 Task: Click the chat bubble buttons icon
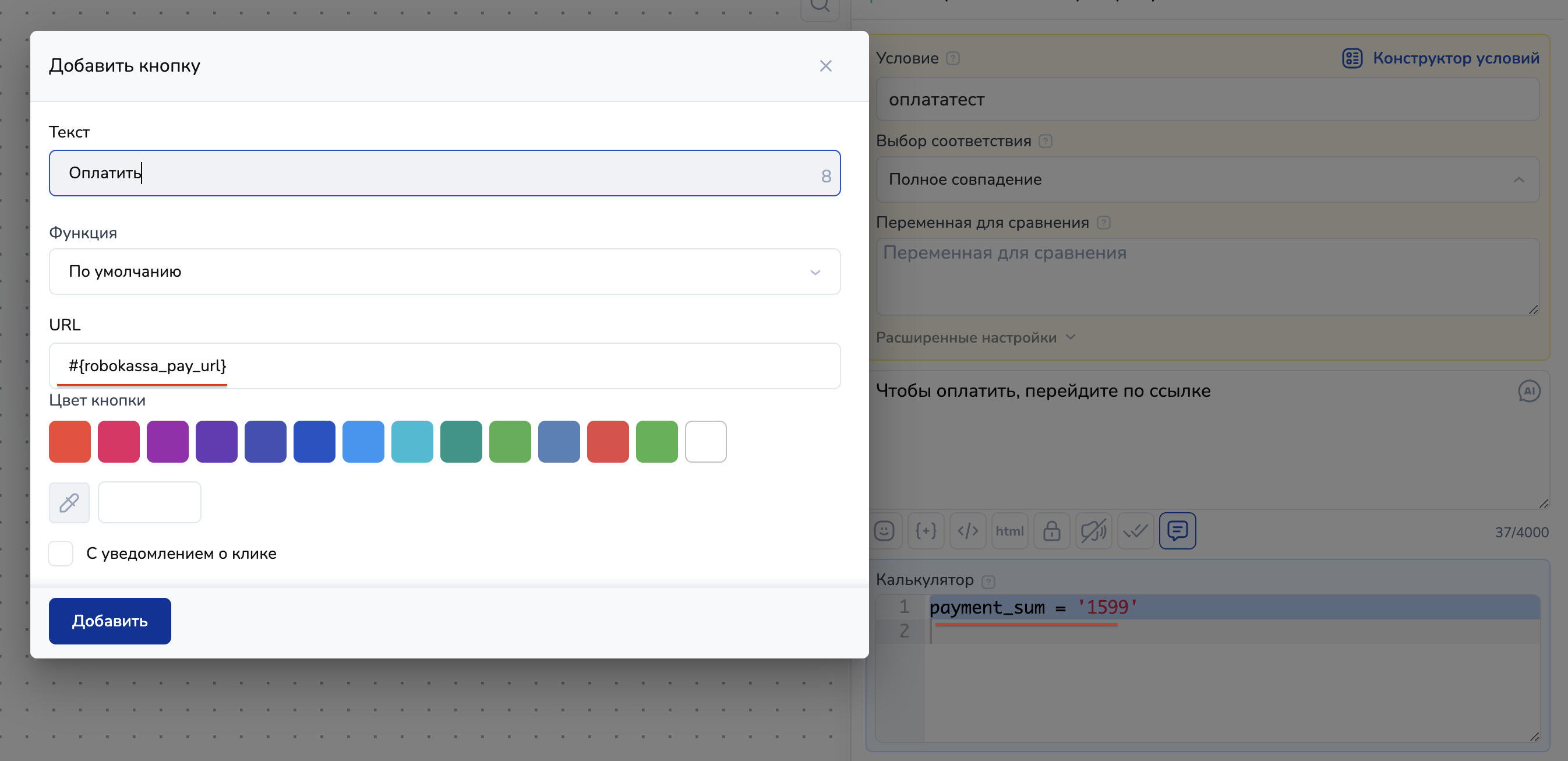(x=1177, y=531)
